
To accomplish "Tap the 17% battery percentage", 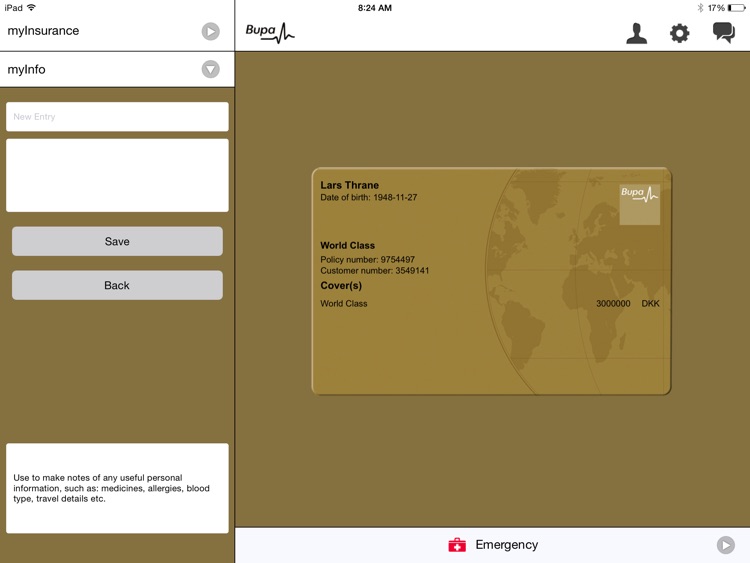I will [716, 8].
